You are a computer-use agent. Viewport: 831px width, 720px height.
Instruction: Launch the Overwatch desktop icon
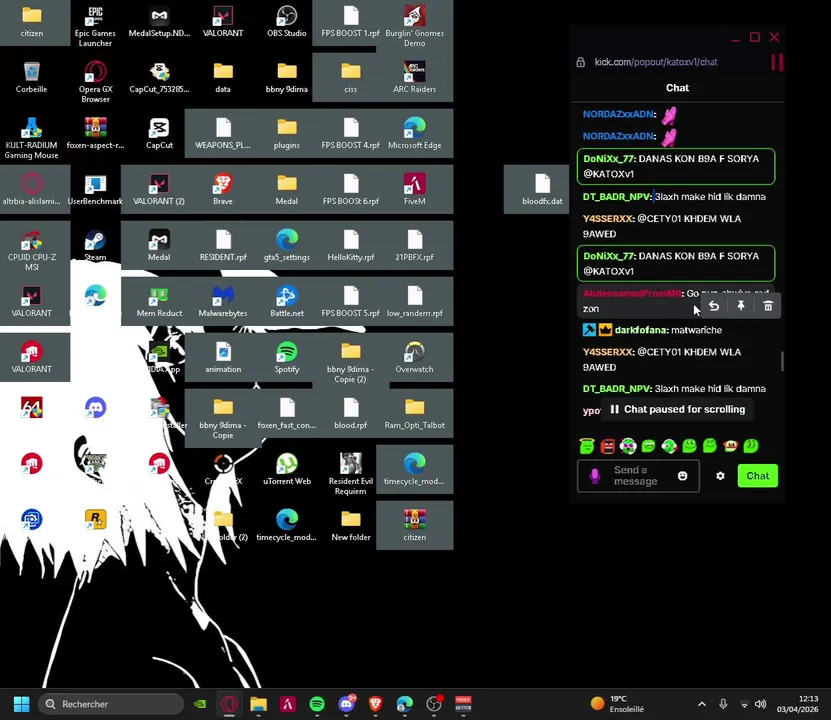(x=414, y=358)
